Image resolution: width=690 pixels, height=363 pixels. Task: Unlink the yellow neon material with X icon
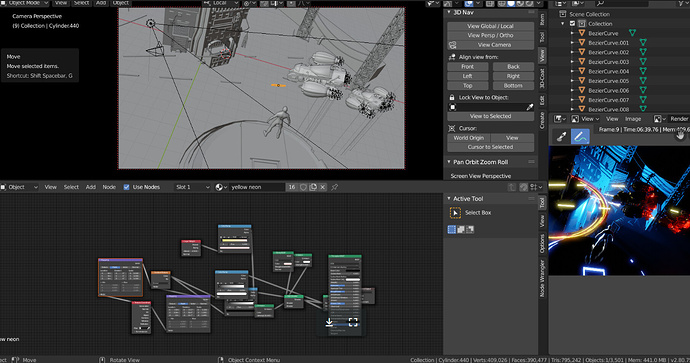pos(323,187)
